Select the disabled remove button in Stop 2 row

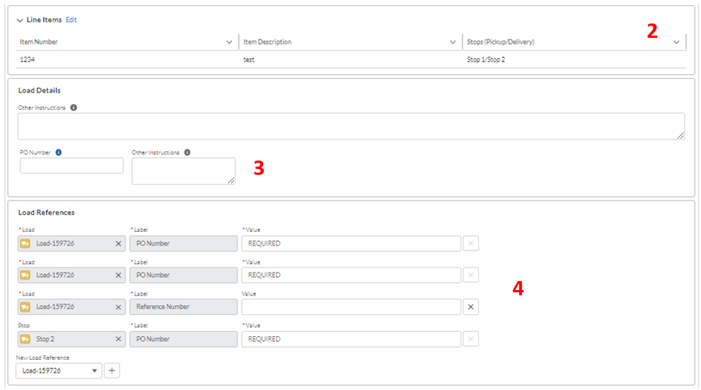click(471, 339)
